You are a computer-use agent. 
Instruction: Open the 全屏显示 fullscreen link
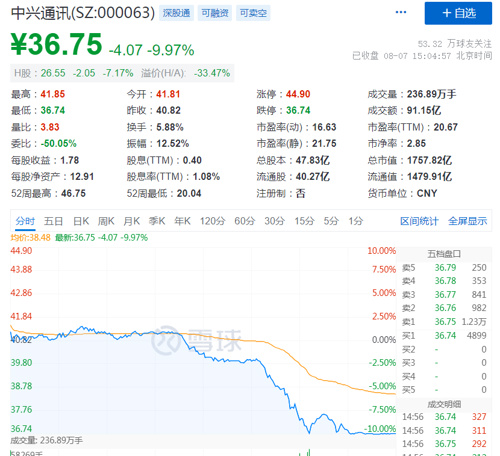[x=467, y=221]
